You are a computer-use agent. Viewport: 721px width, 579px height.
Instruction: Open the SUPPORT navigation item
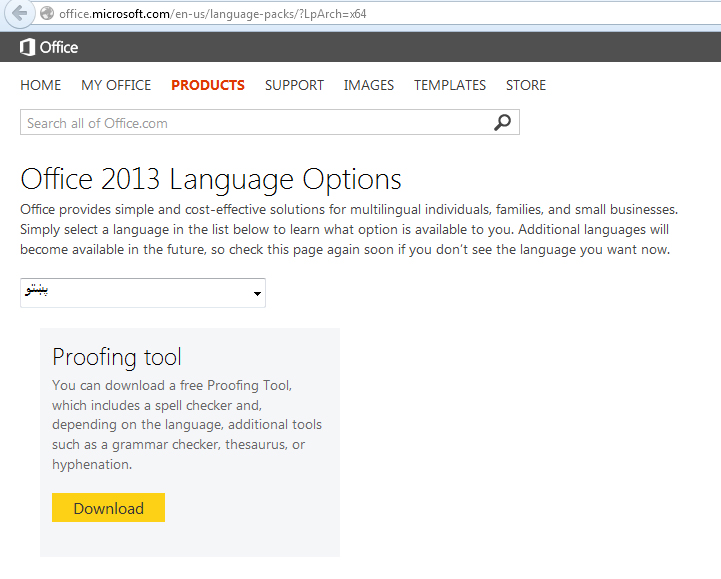coord(294,85)
